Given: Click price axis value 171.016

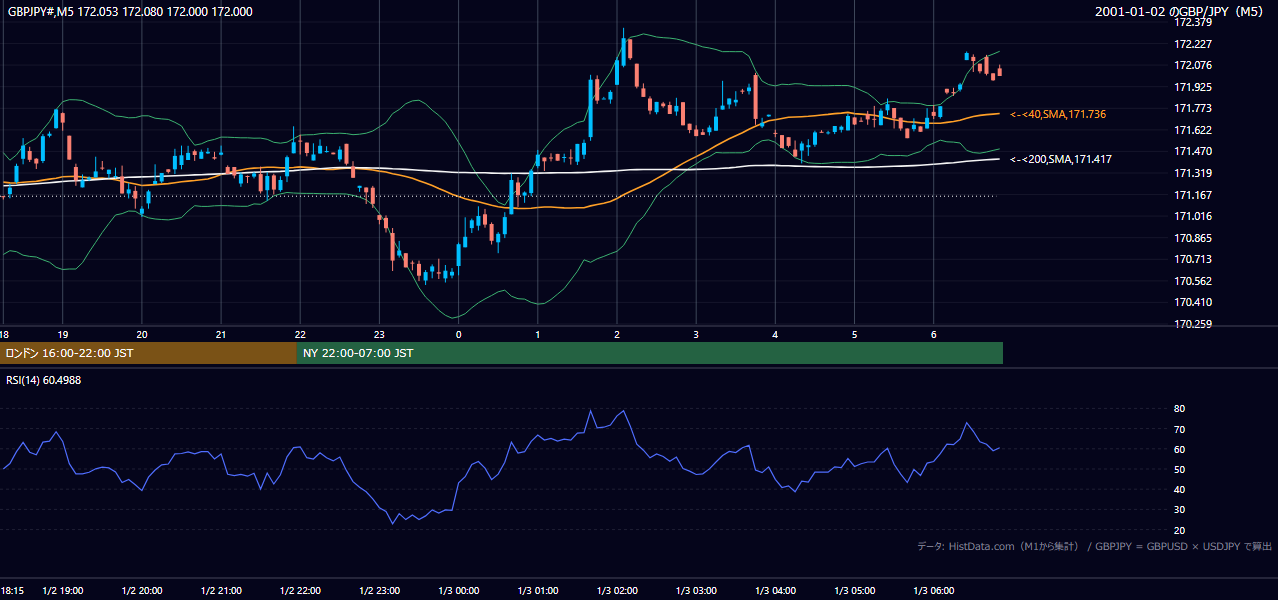Looking at the screenshot, I should click(1193, 217).
